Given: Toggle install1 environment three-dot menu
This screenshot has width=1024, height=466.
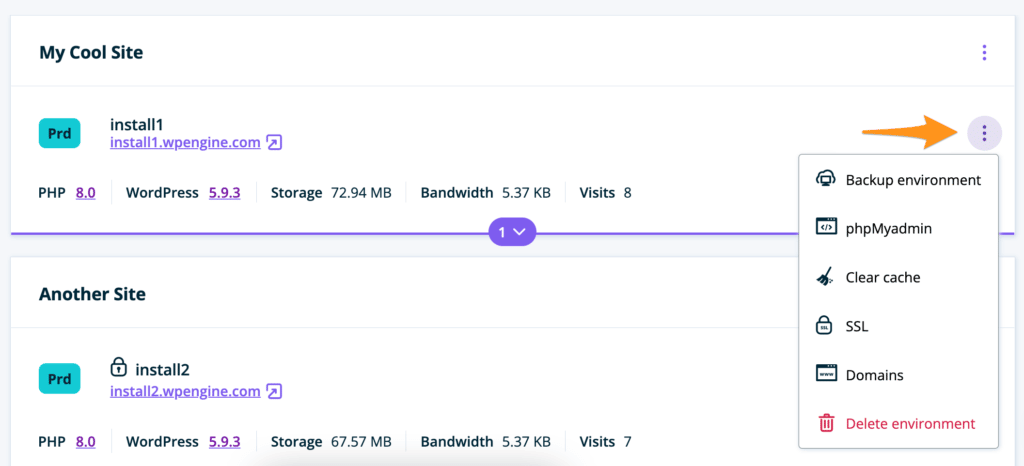Looking at the screenshot, I should pos(985,133).
